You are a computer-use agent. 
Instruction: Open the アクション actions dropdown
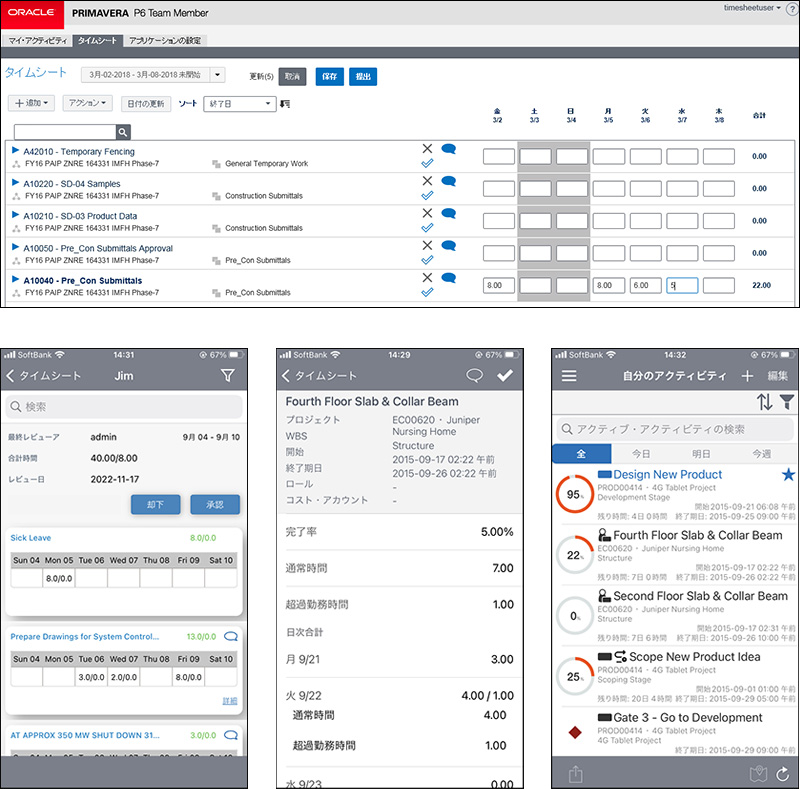click(x=88, y=103)
